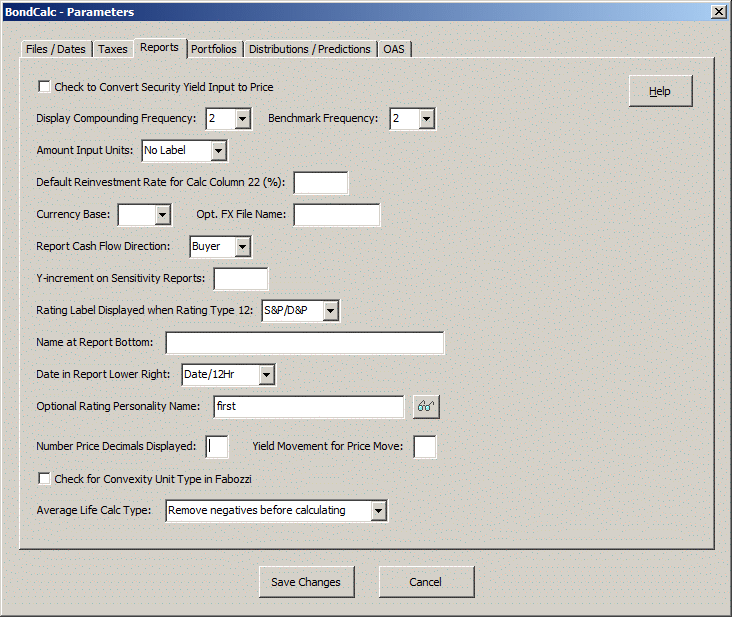The image size is (732, 617).
Task: Open Display Compounding Frequency dropdown
Action: 243,119
